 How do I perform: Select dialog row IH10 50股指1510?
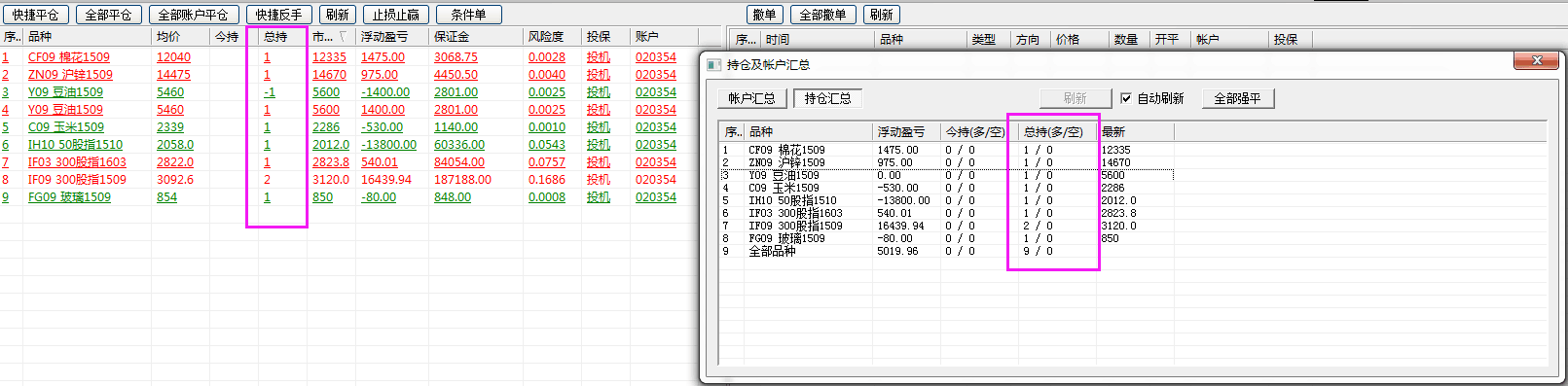[x=946, y=200]
